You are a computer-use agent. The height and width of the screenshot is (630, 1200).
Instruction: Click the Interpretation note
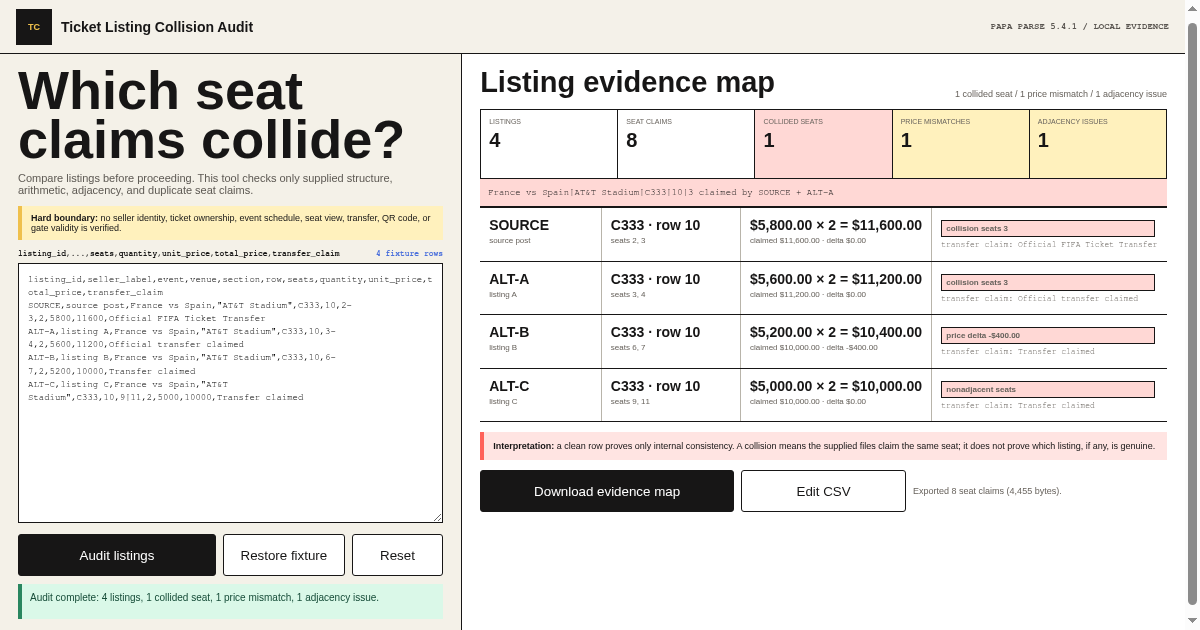[823, 446]
